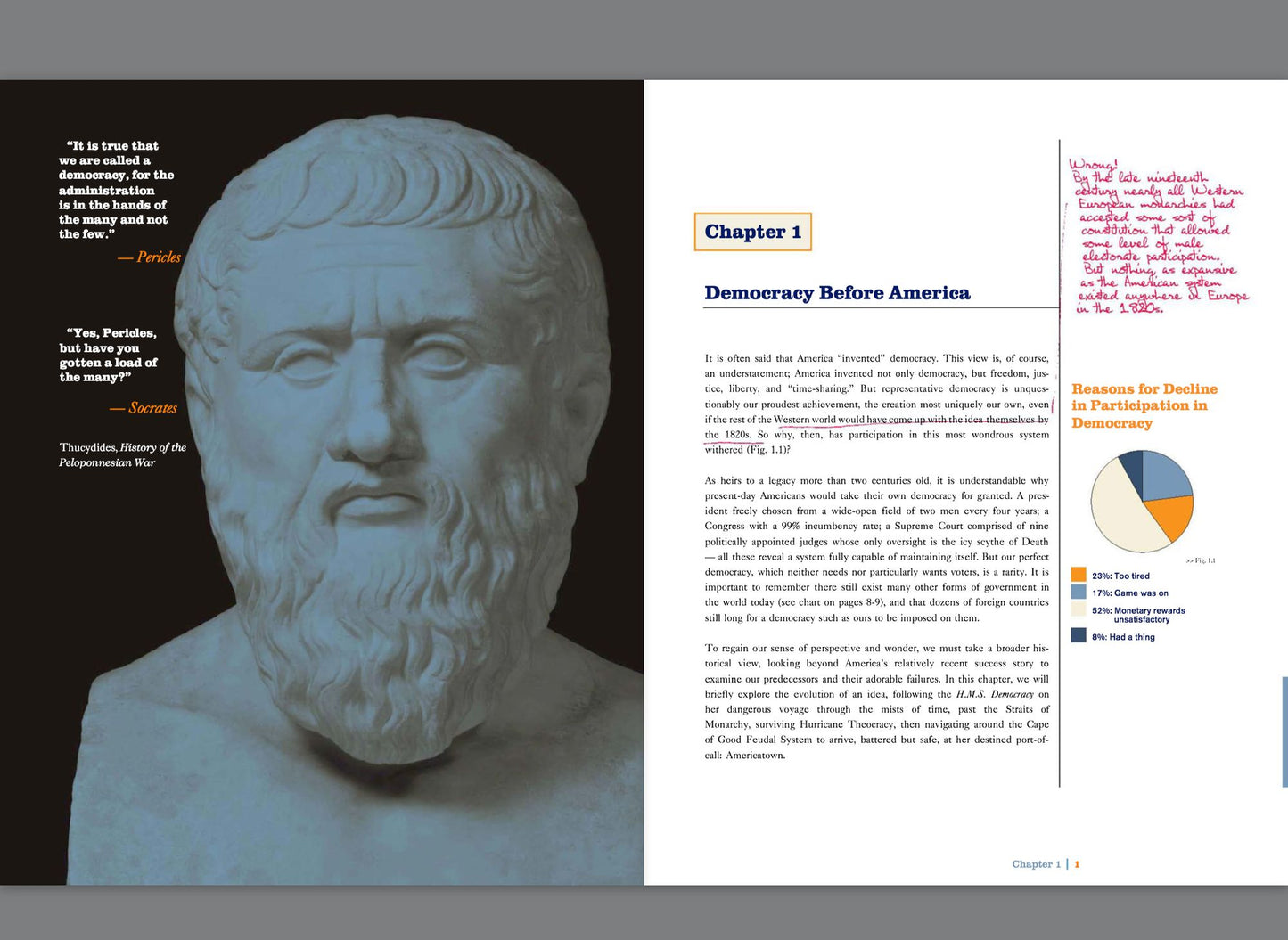Click the orange 'Too tired' legend swatch
This screenshot has height=940, width=1288.
(x=1079, y=575)
